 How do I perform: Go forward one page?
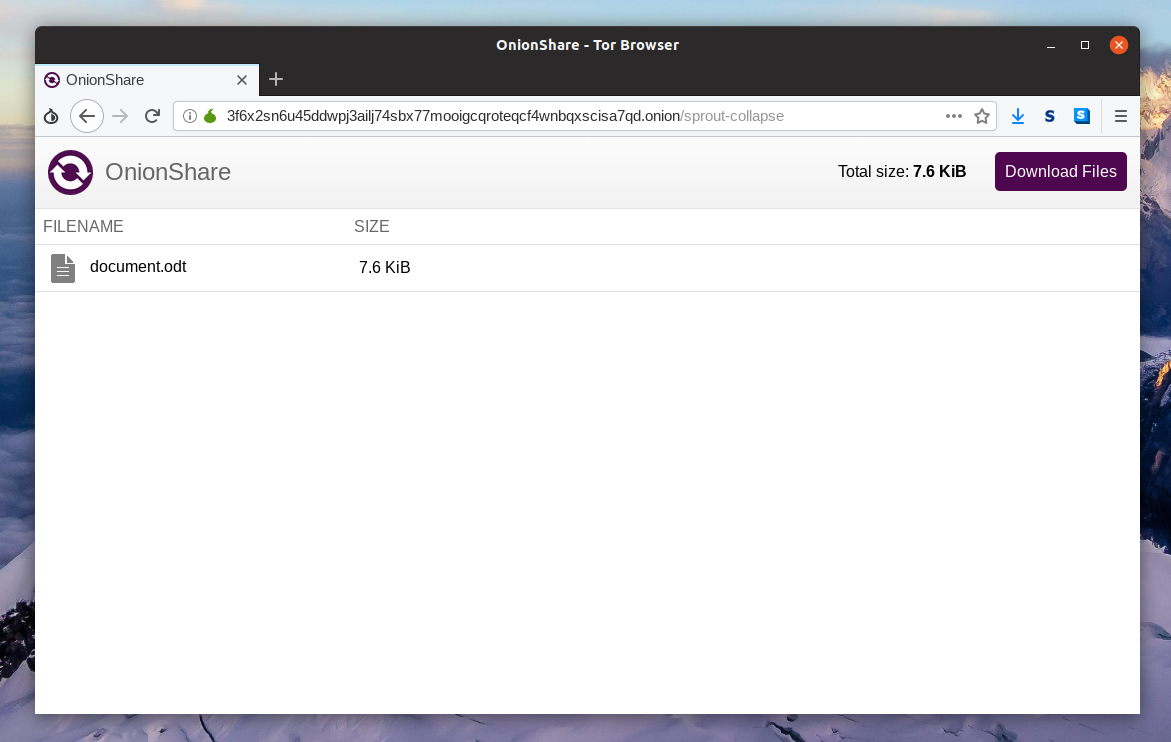(120, 116)
